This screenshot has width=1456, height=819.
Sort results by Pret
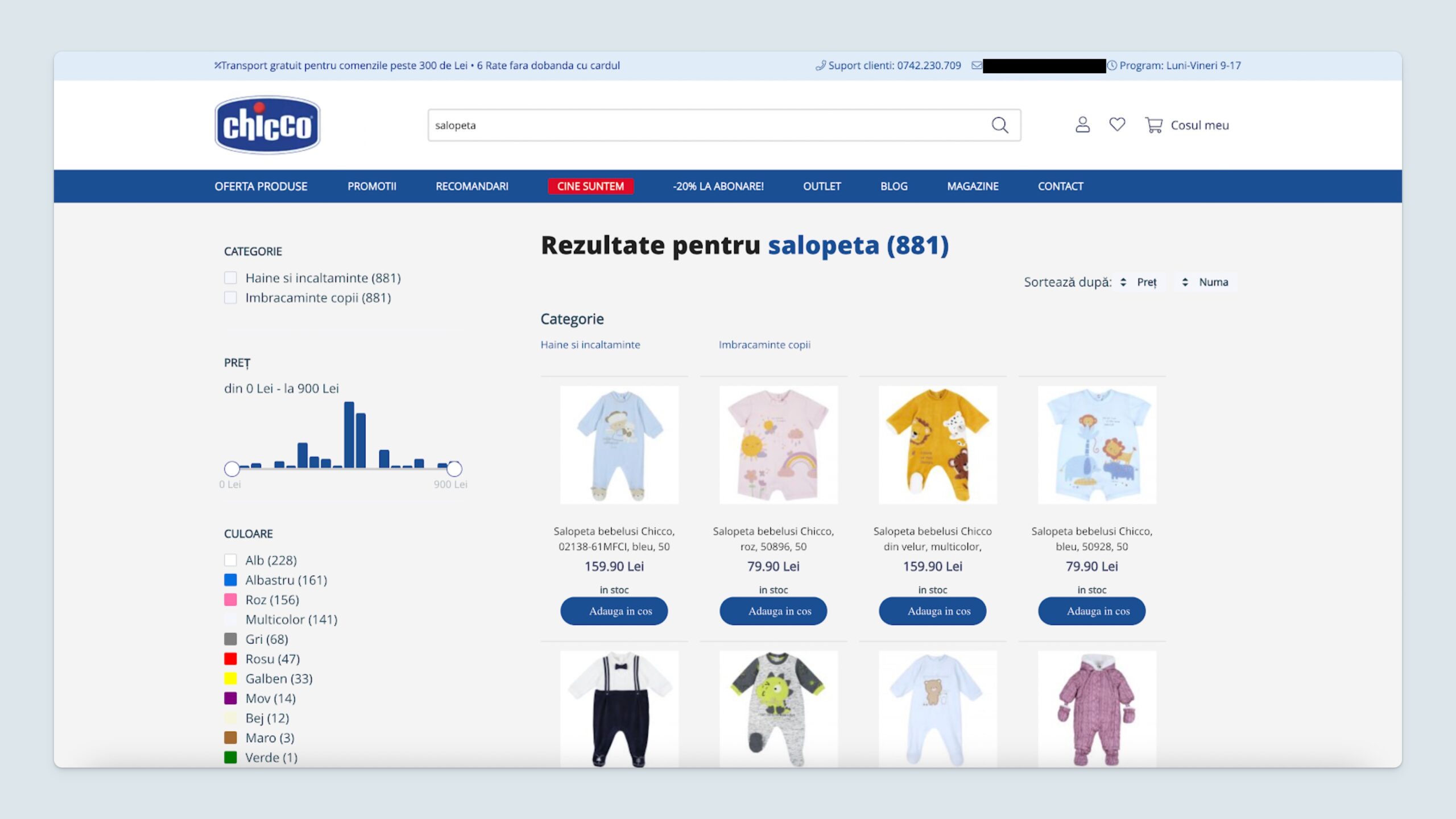tap(1139, 282)
